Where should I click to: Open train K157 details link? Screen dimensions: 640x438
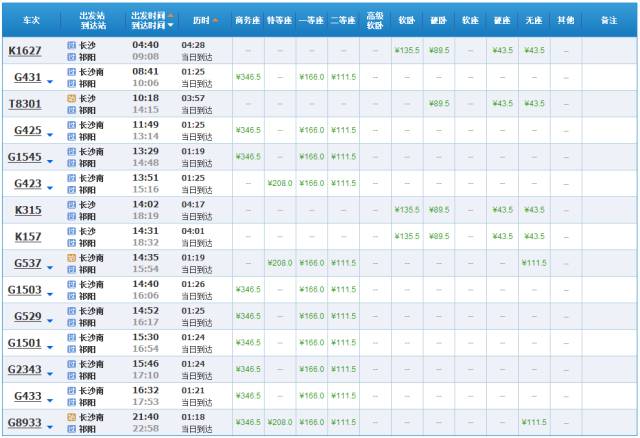[28, 237]
